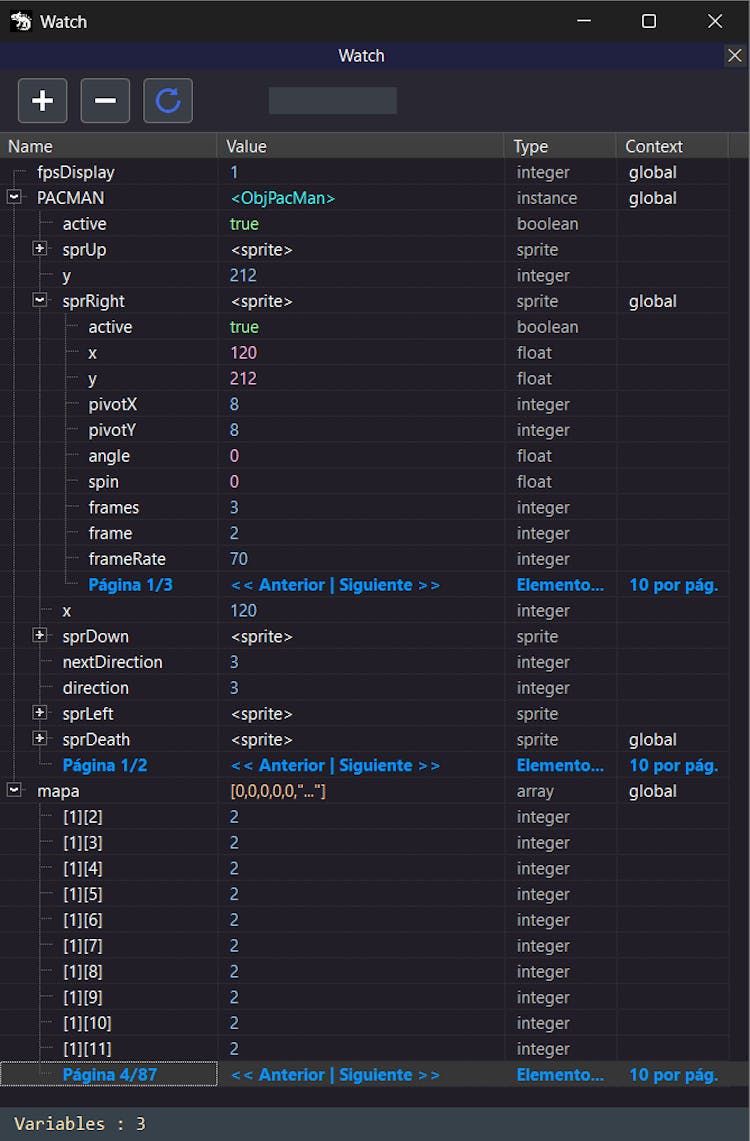Image resolution: width=750 pixels, height=1141 pixels.
Task: Click the search input field in toolbar
Action: pos(332,101)
